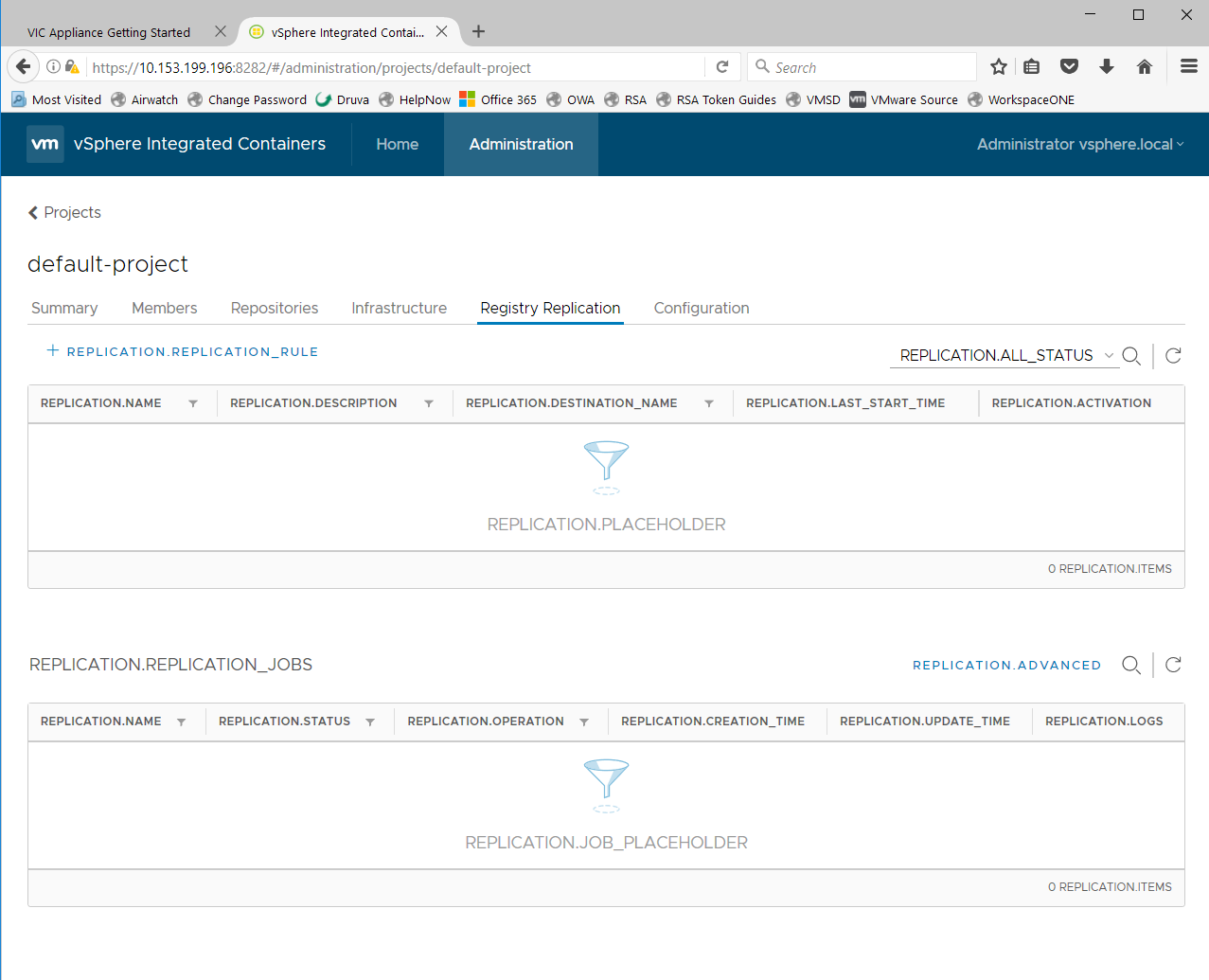Switch to VIC Appliance Getting Started tab

pyautogui.click(x=109, y=32)
